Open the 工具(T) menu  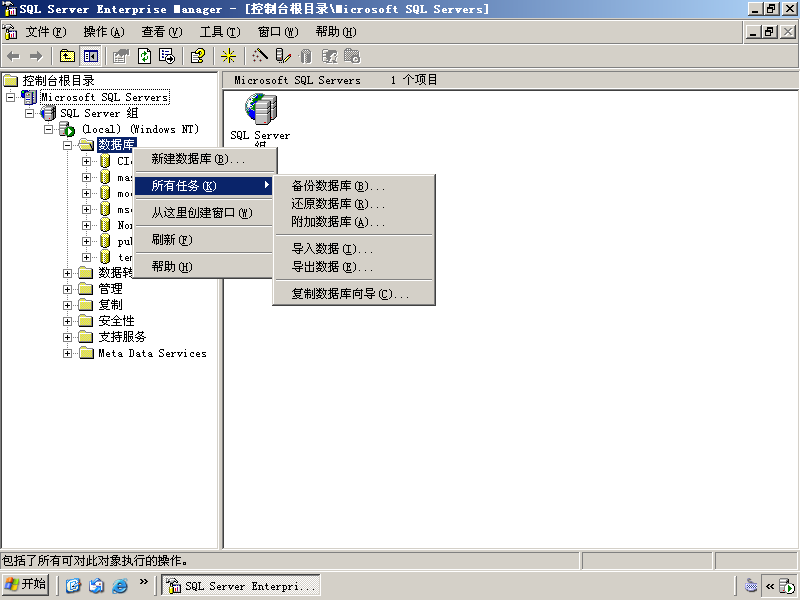pos(220,32)
